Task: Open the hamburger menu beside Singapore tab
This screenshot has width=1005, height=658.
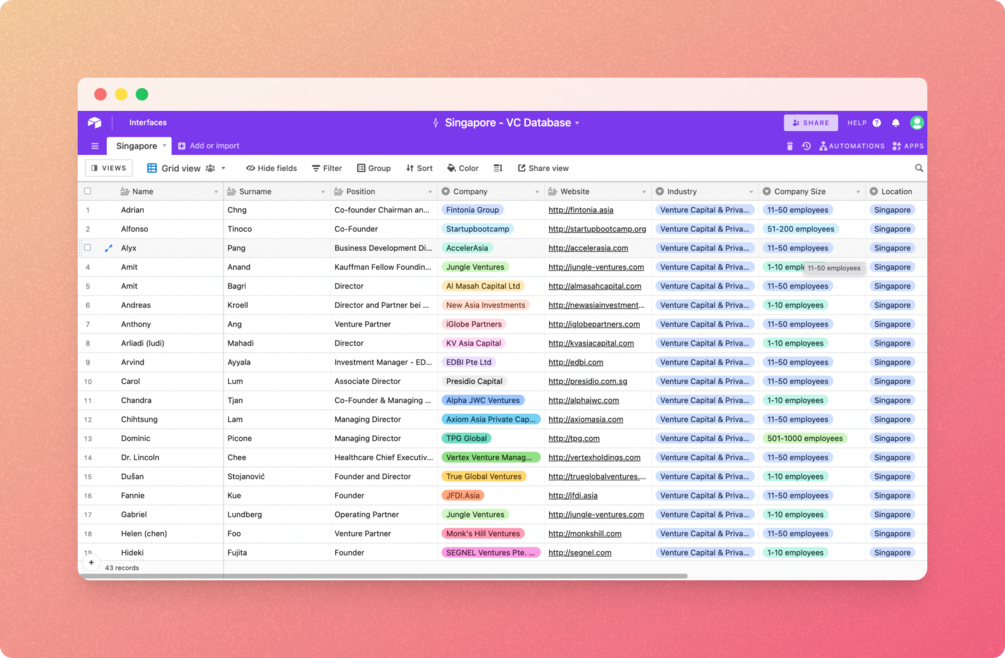Action: (95, 146)
